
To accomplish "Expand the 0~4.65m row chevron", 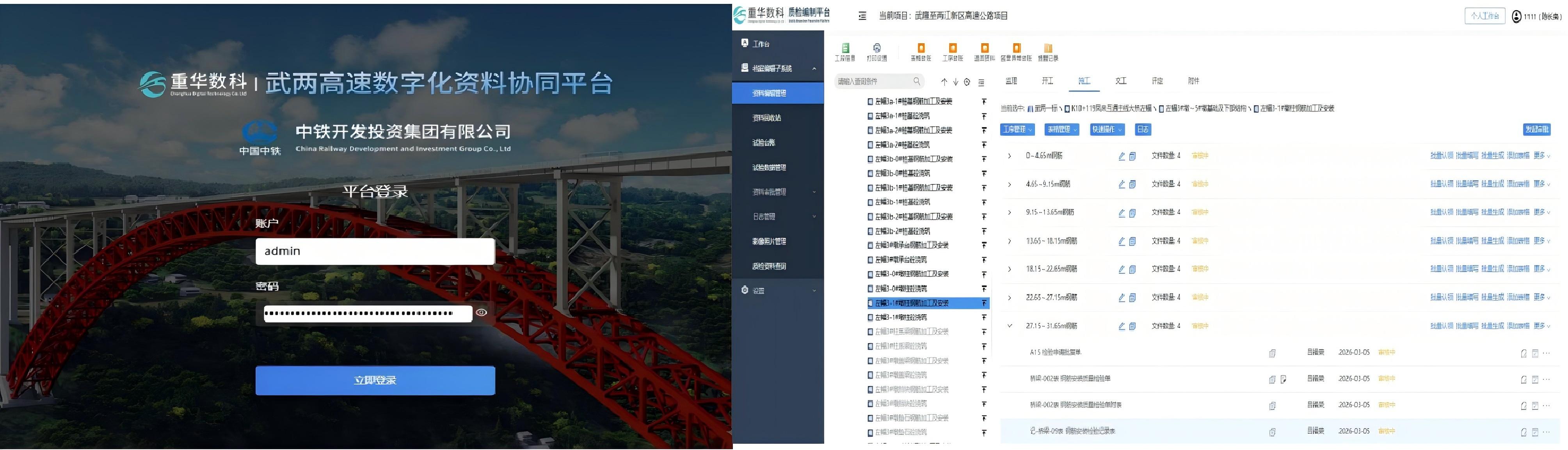I will coord(1009,156).
